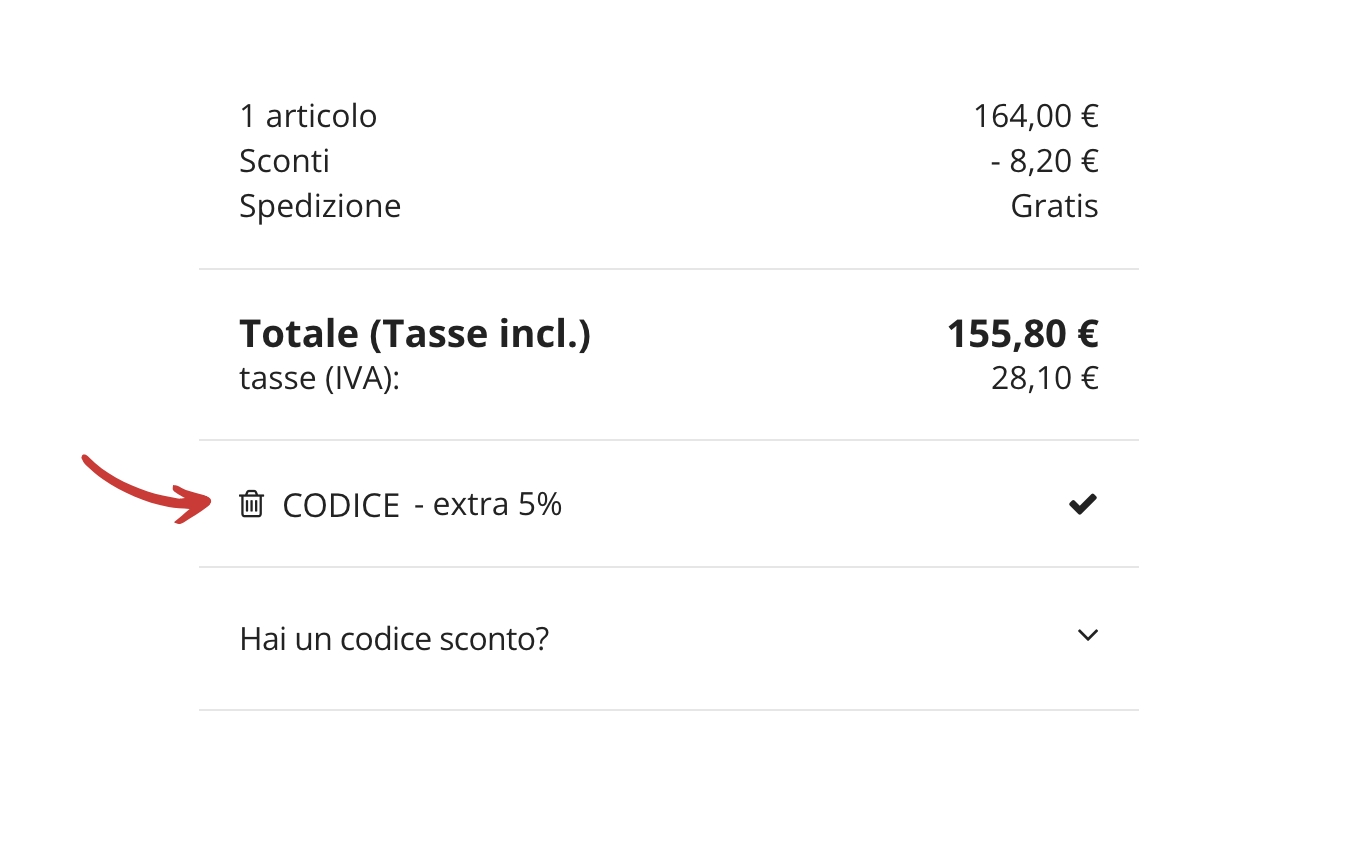Click the "- extra 5%" discount text
1356x862 pixels.
[x=488, y=505]
